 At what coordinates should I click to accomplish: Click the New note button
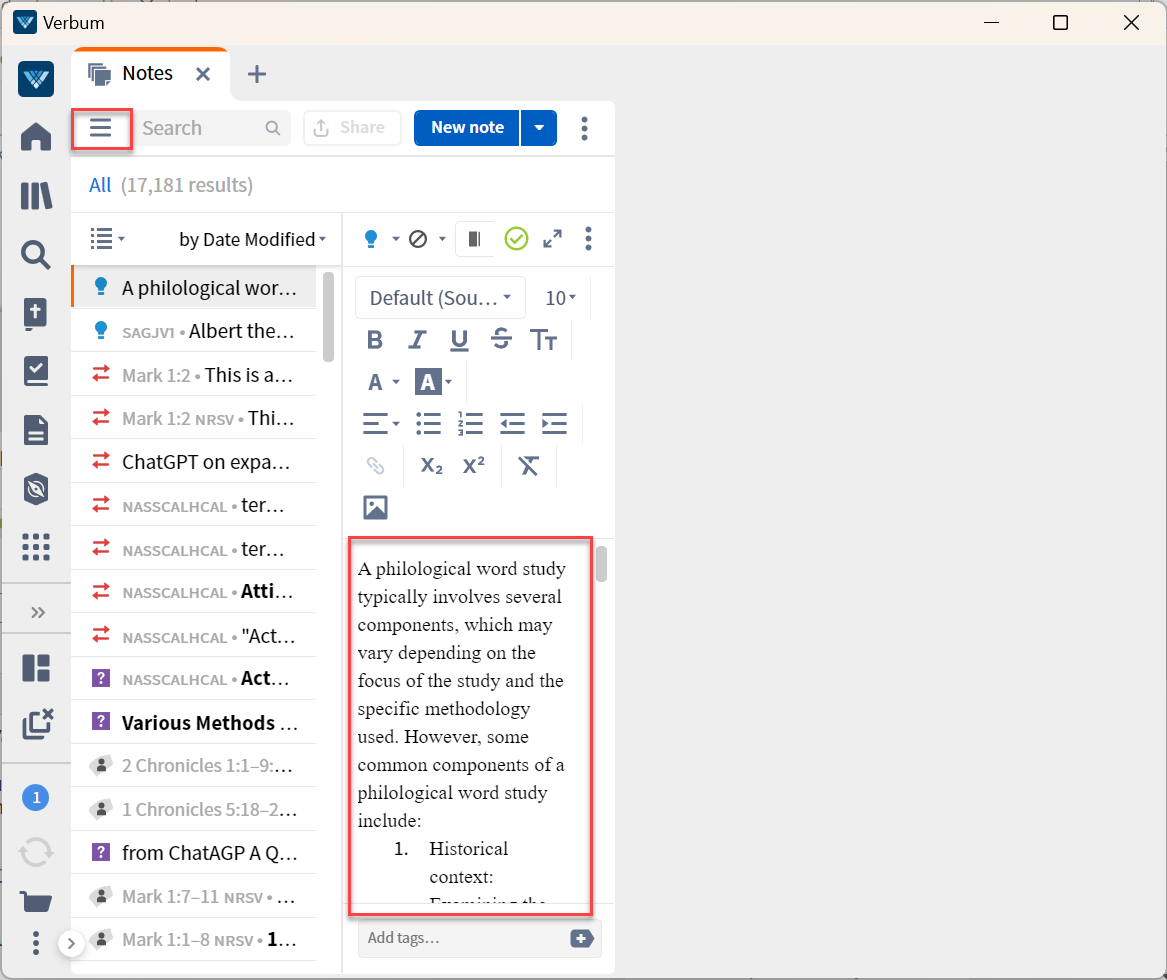coord(466,127)
